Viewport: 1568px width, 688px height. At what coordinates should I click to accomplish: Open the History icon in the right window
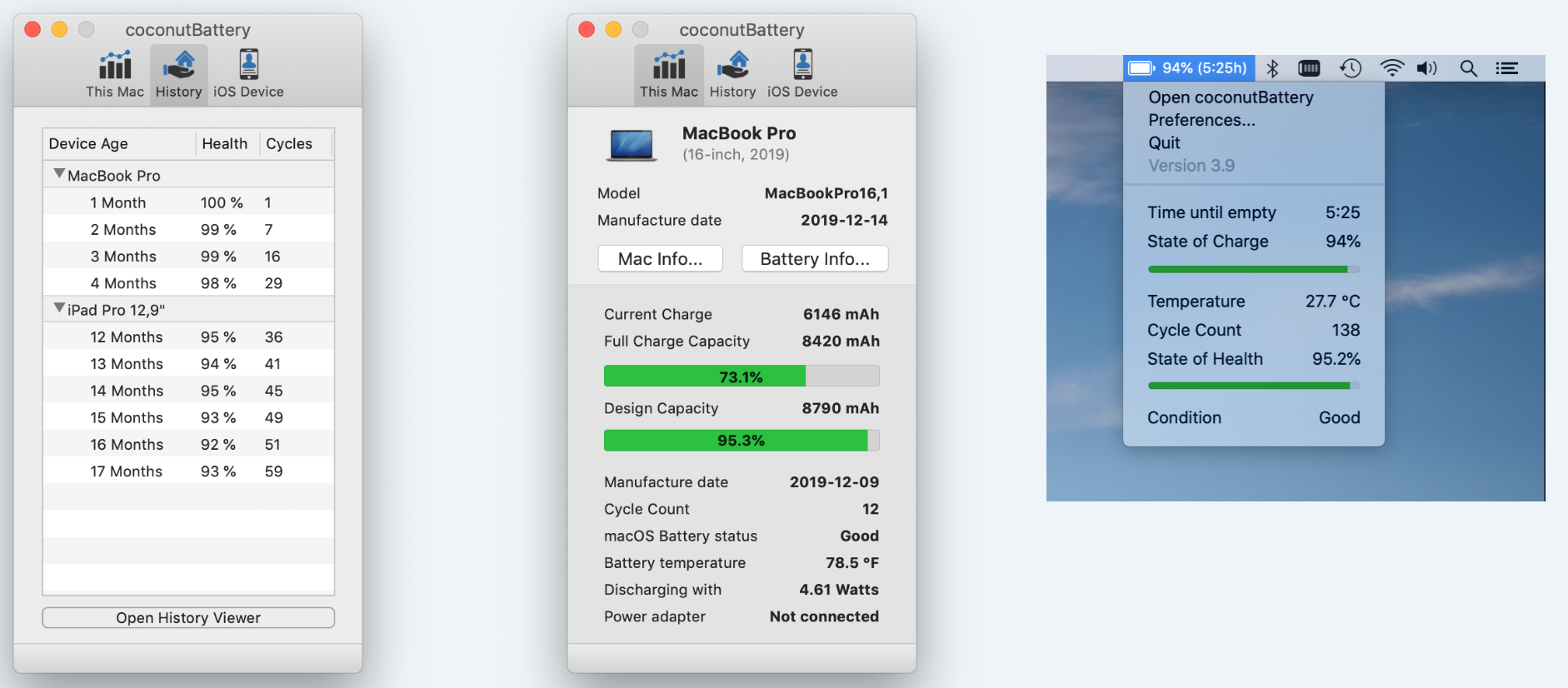click(732, 74)
